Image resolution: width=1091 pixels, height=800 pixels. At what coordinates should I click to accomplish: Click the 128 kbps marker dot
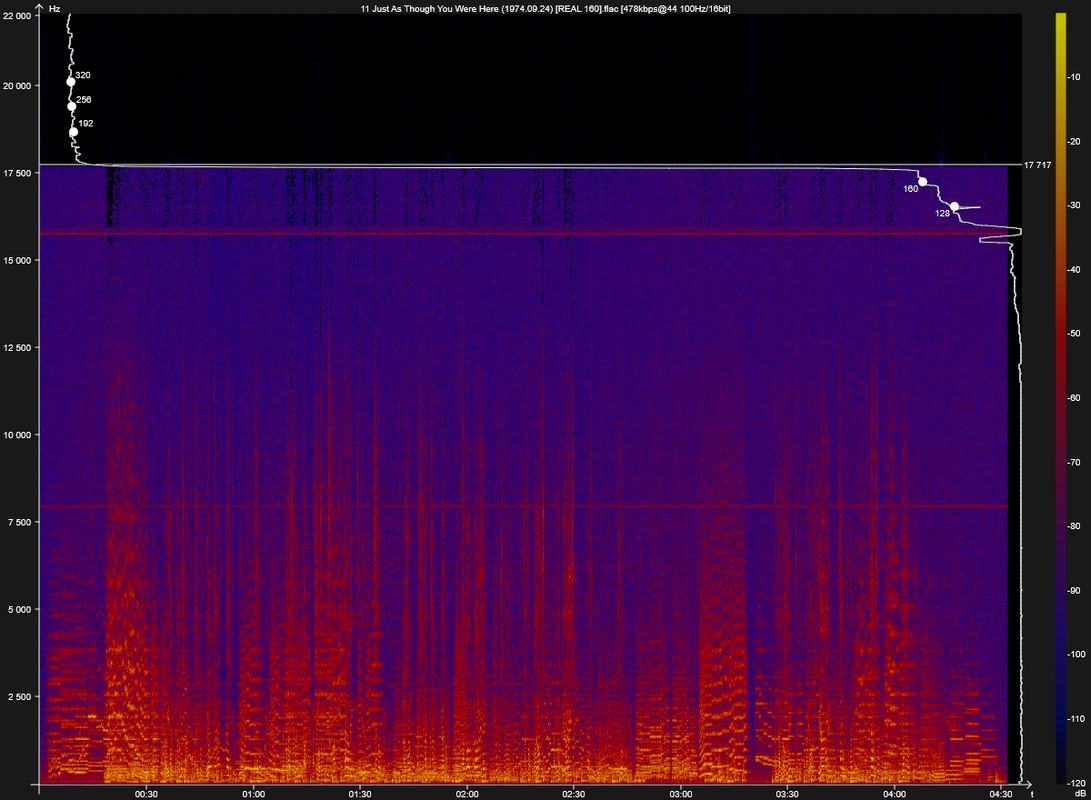(955, 207)
